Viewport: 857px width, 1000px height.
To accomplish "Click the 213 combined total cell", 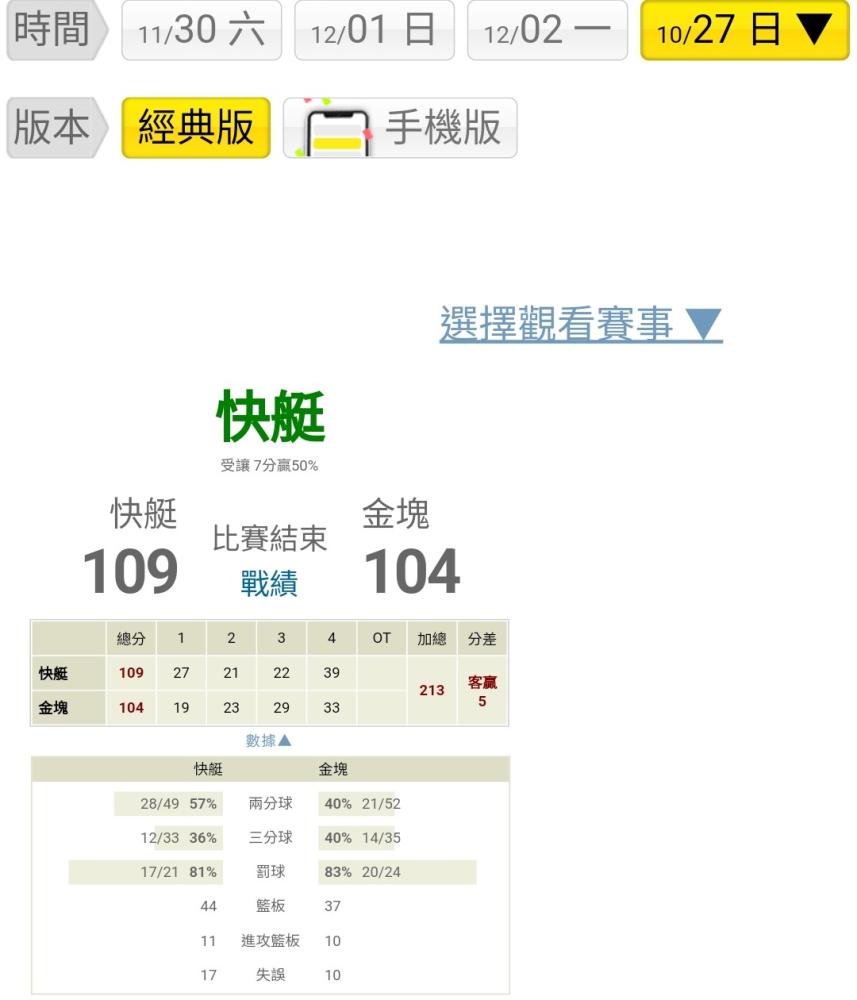I will 432,691.
